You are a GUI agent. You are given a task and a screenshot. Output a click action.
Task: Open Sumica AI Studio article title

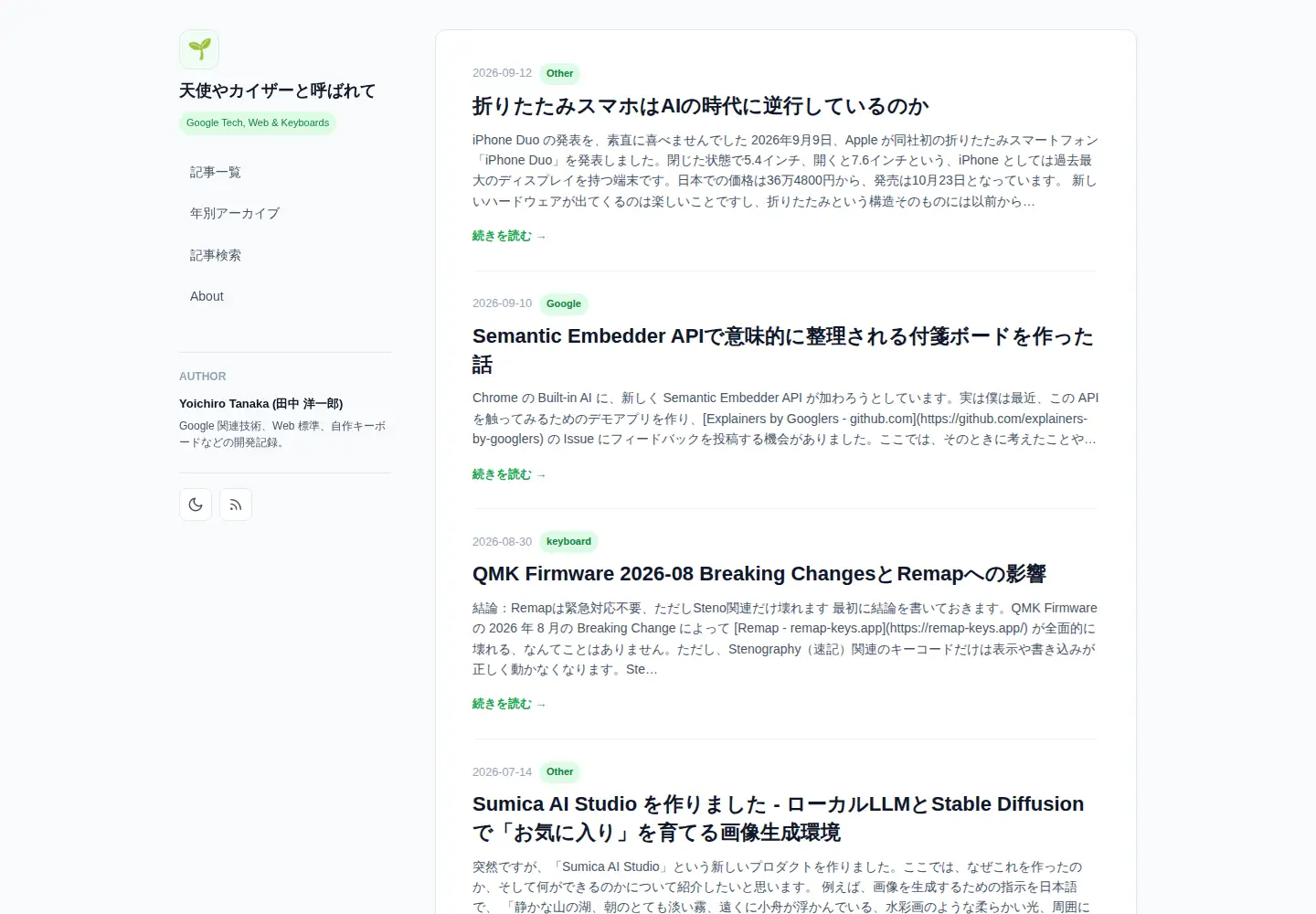pos(778,818)
